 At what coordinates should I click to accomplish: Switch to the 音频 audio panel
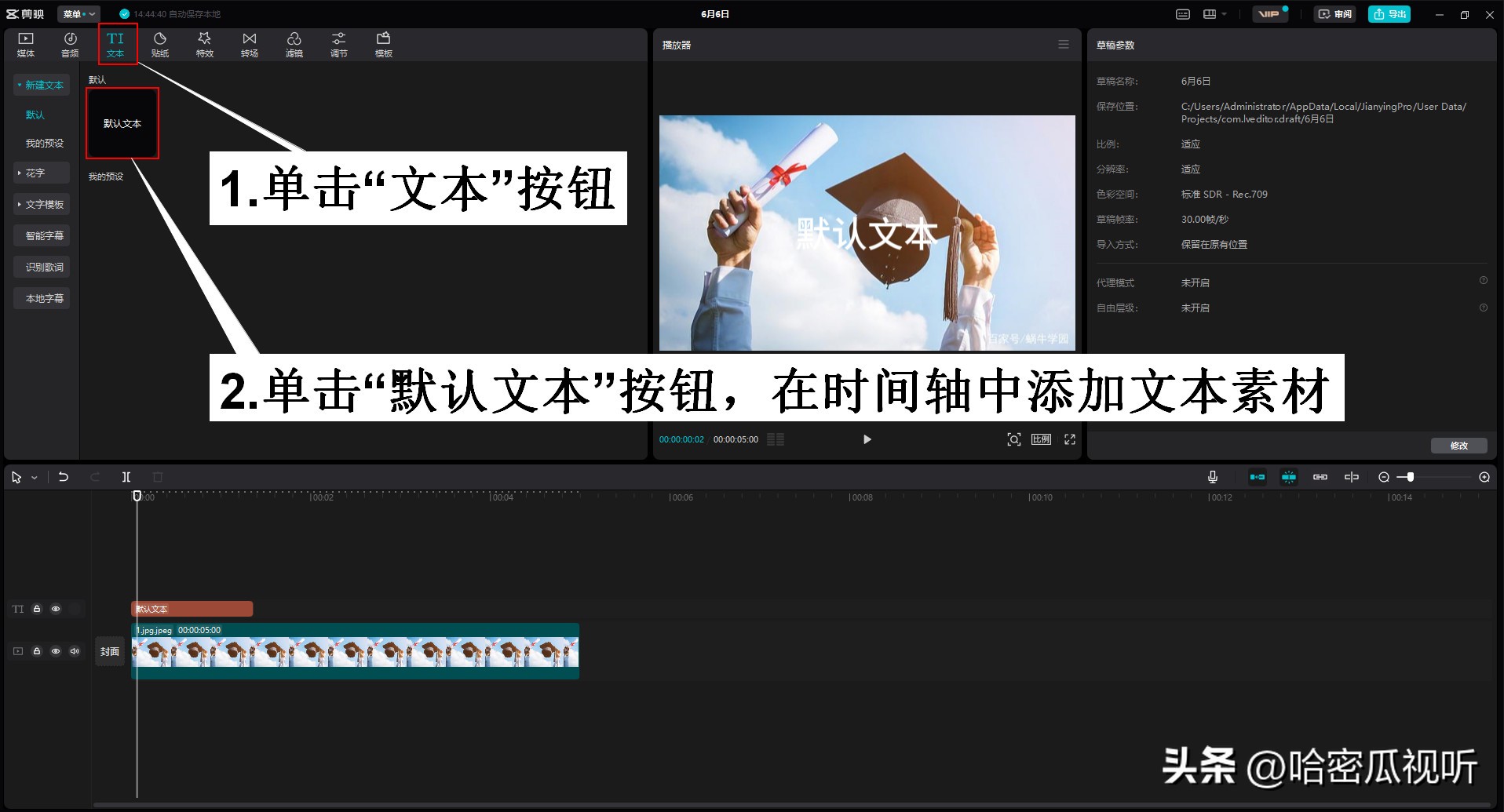point(70,43)
